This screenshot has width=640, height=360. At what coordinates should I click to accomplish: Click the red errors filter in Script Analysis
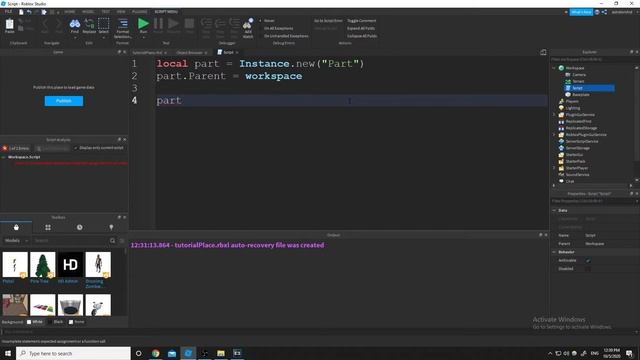click(16, 148)
